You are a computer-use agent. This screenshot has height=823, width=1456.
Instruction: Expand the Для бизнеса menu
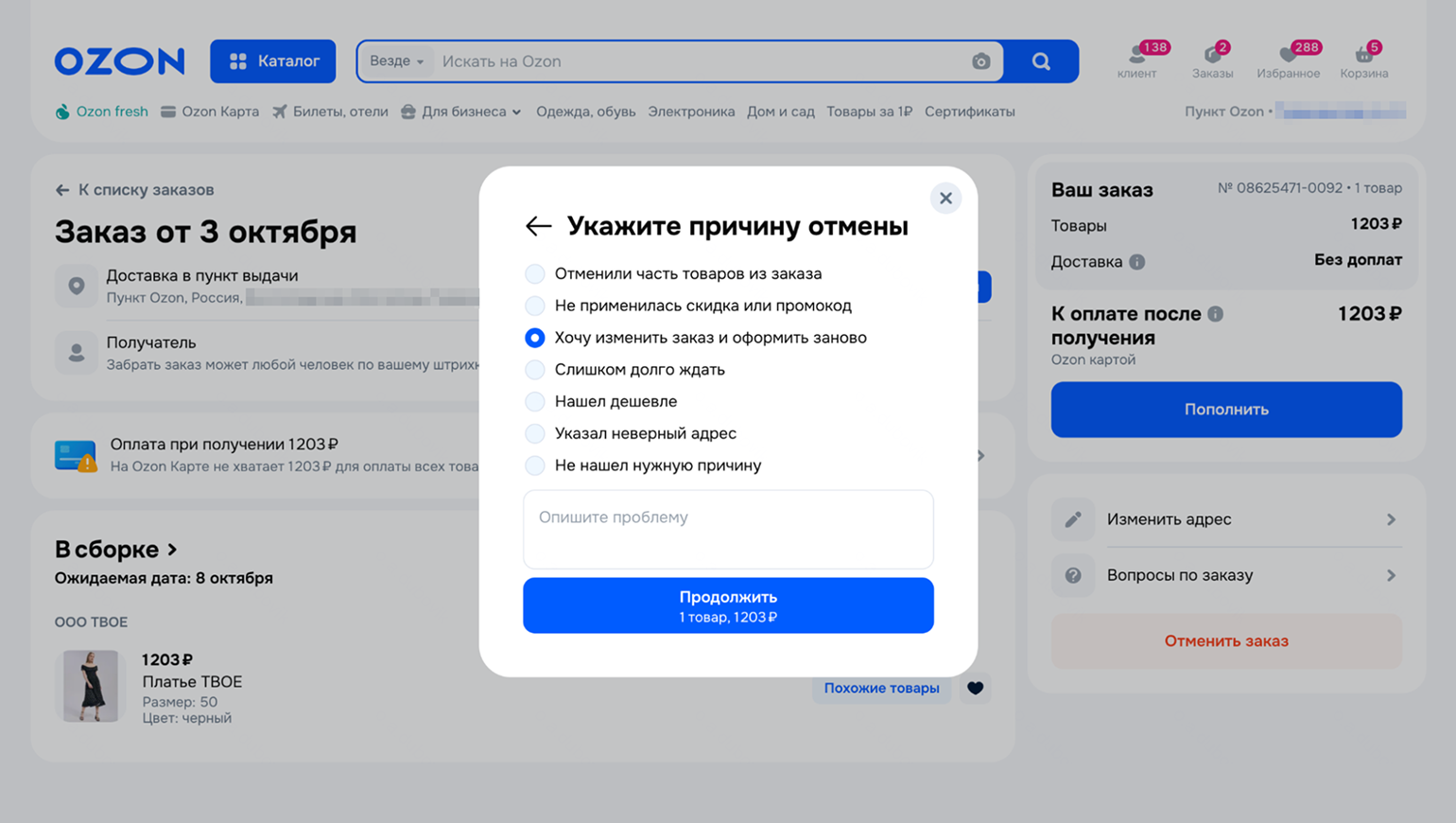pos(461,112)
